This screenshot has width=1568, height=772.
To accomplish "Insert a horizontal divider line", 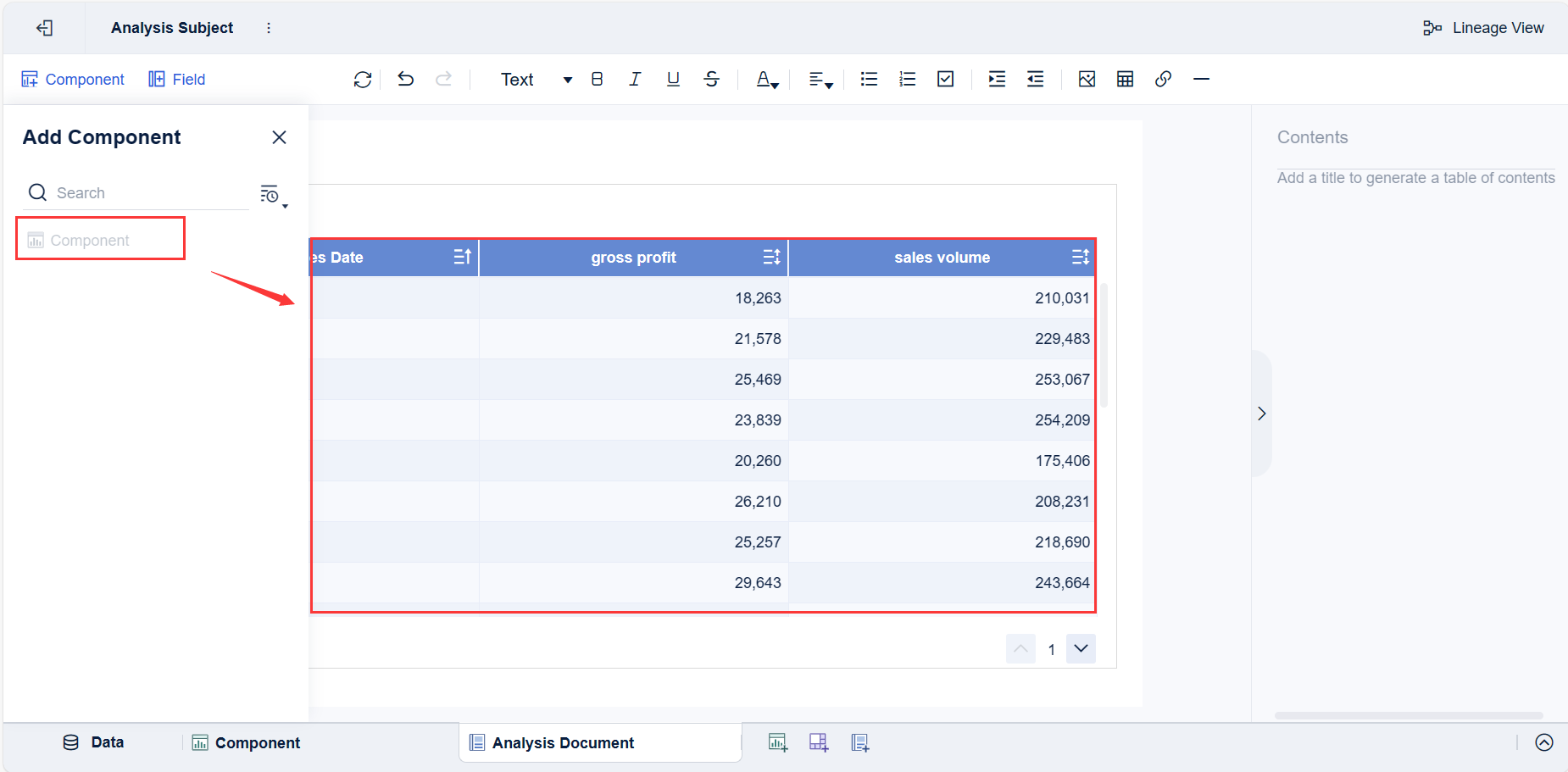I will 1202,79.
